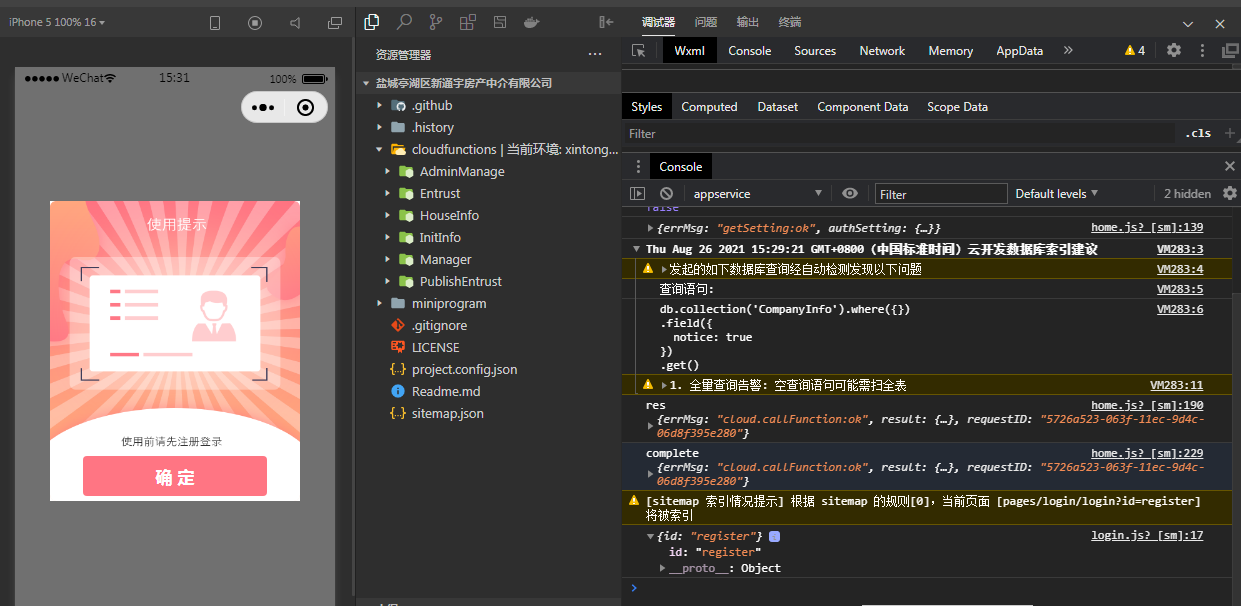The height and width of the screenshot is (606, 1241).
Task: Show more debugger tabs with double chevron
Action: pyautogui.click(x=1068, y=50)
